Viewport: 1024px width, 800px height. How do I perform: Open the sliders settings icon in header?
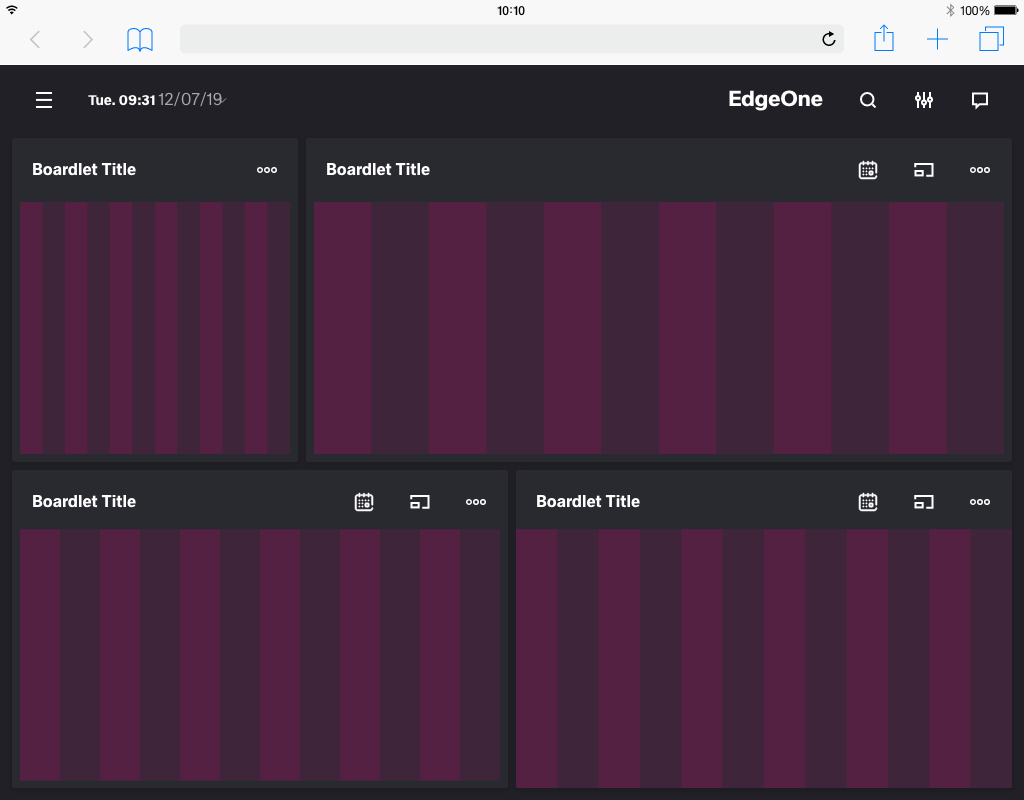pos(924,100)
